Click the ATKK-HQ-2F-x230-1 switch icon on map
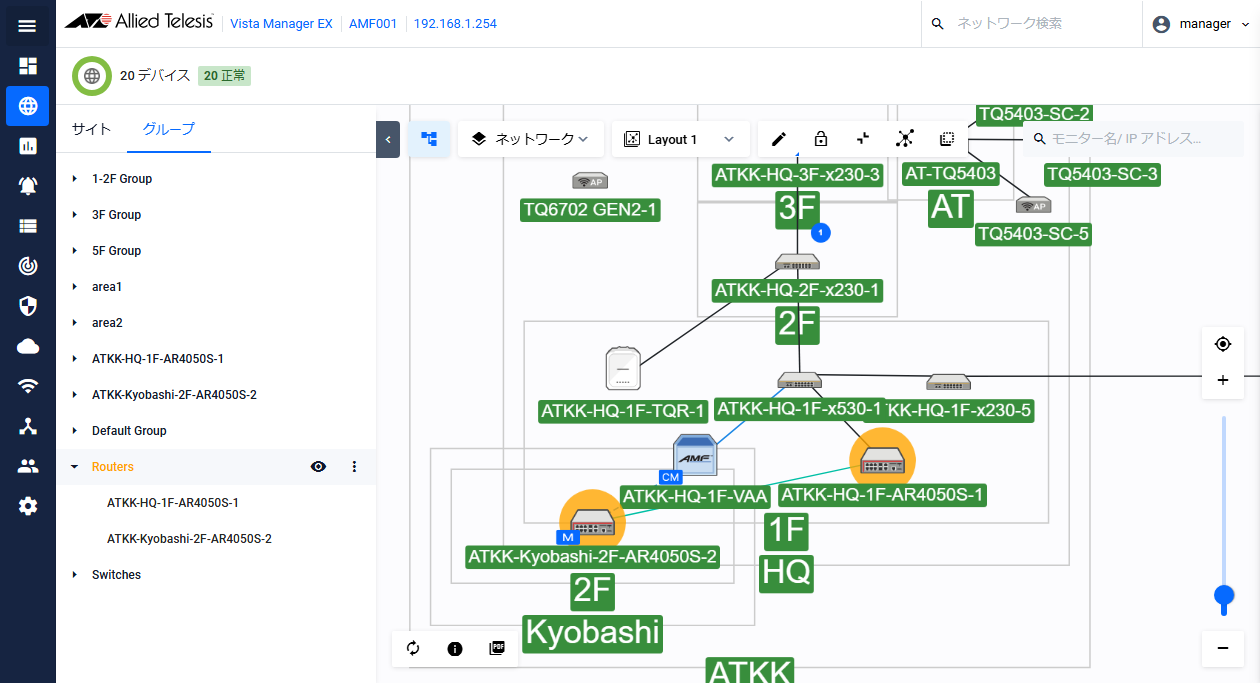This screenshot has height=683, width=1260. click(x=797, y=262)
